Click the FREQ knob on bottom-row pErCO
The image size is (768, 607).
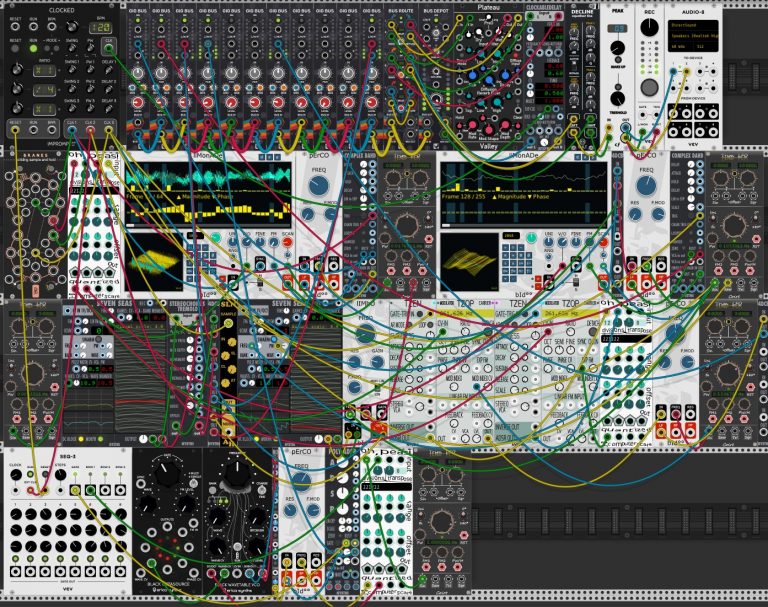tap(301, 482)
